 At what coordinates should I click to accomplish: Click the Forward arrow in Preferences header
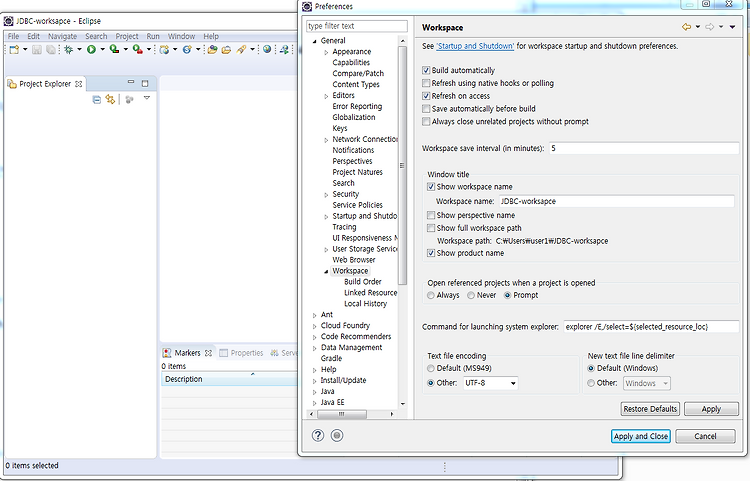pyautogui.click(x=710, y=27)
